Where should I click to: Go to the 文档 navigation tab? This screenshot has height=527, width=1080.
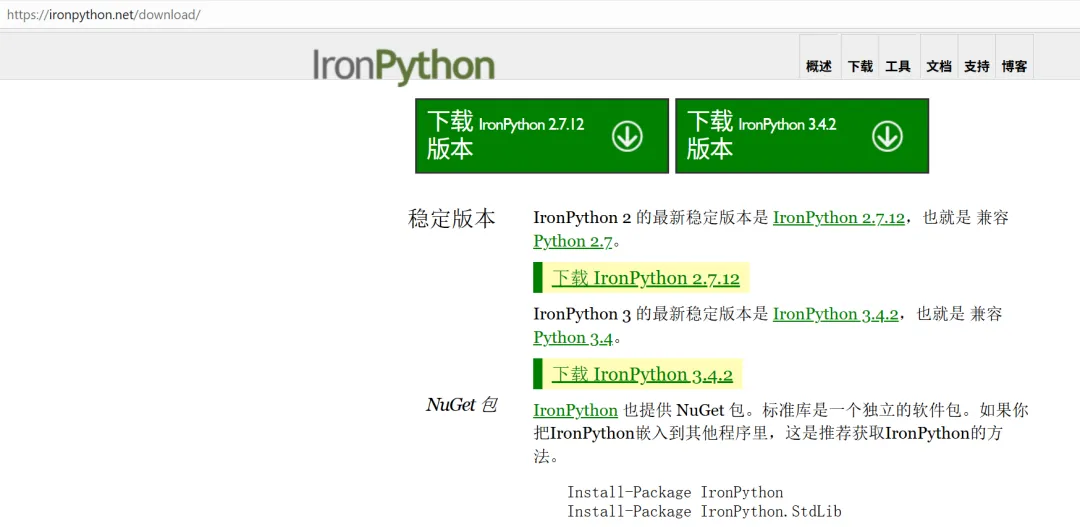point(939,66)
